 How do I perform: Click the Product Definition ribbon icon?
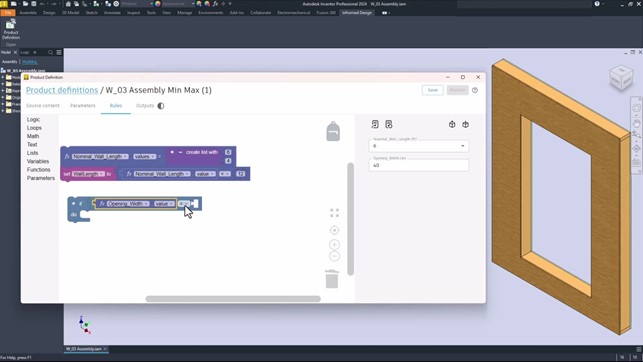[x=11, y=29]
